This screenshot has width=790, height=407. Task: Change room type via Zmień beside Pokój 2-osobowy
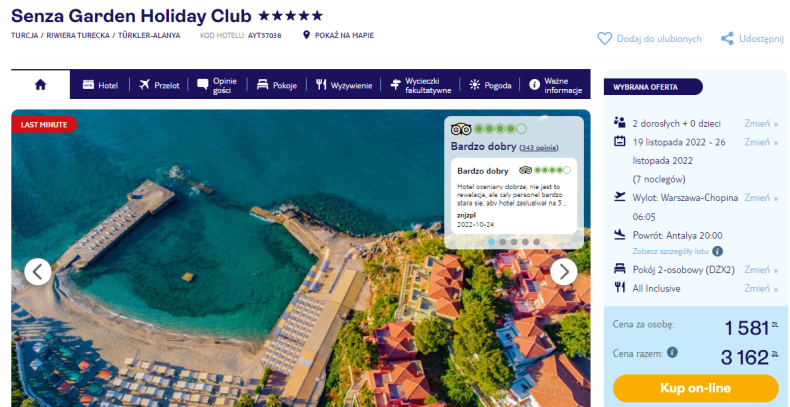tap(761, 270)
